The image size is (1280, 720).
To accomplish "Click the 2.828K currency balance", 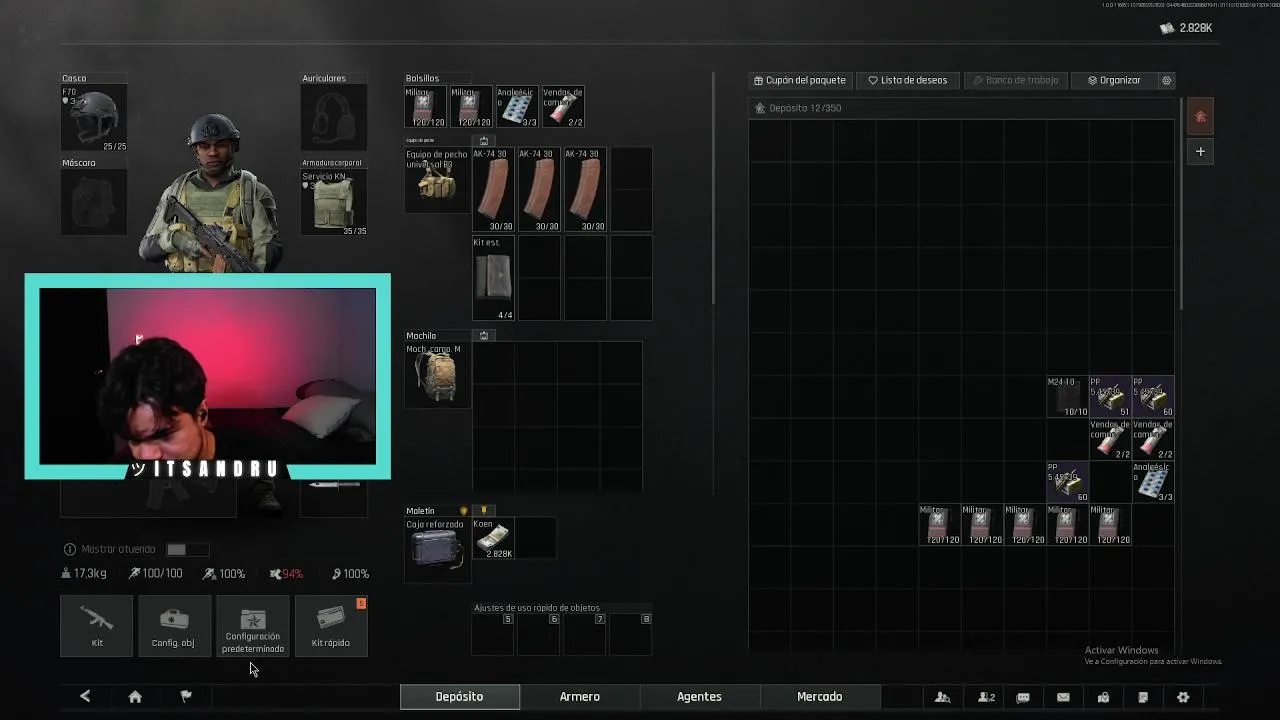I will pos(1186,28).
